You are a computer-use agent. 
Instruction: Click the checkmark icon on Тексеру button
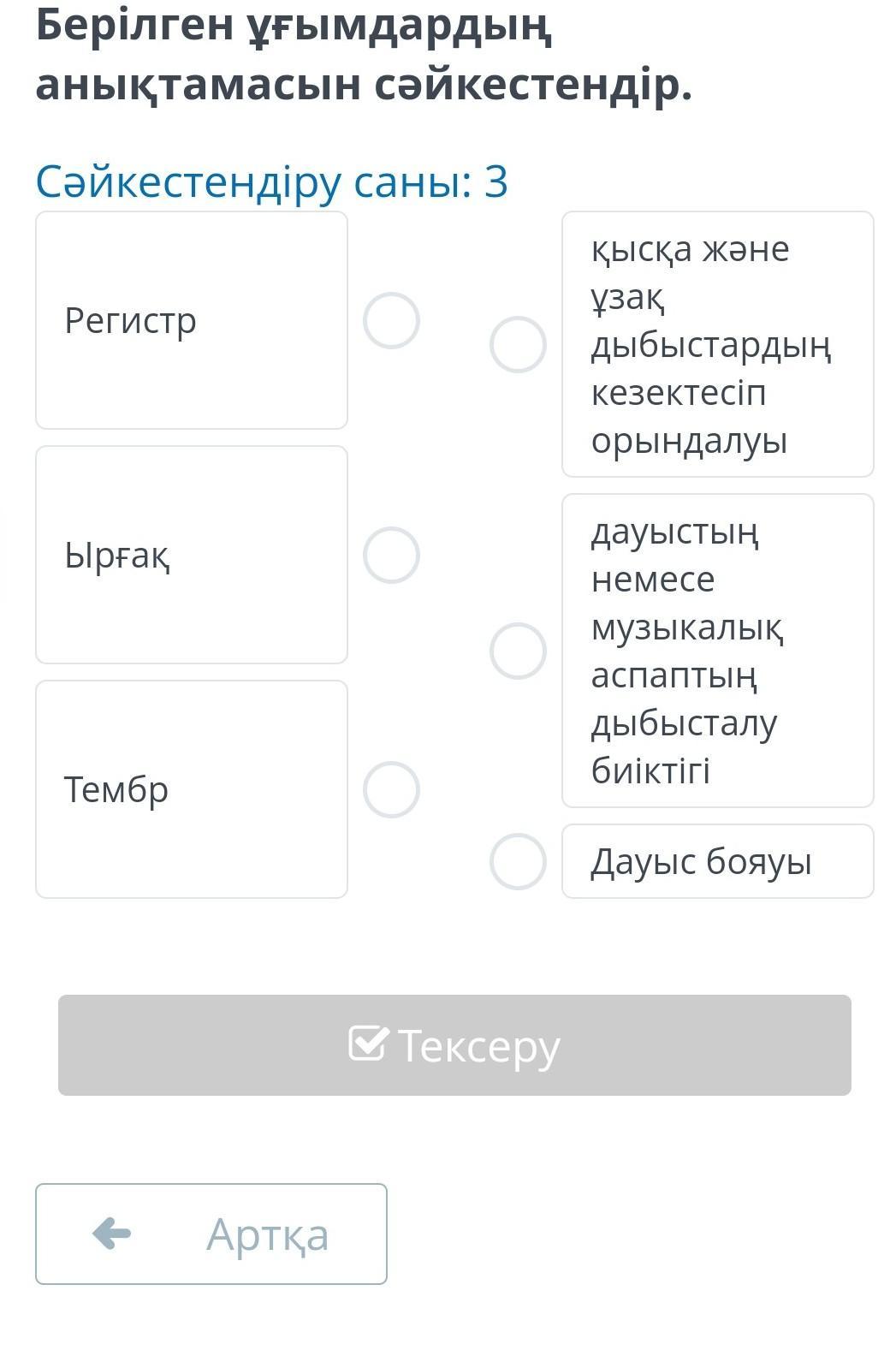369,1044
